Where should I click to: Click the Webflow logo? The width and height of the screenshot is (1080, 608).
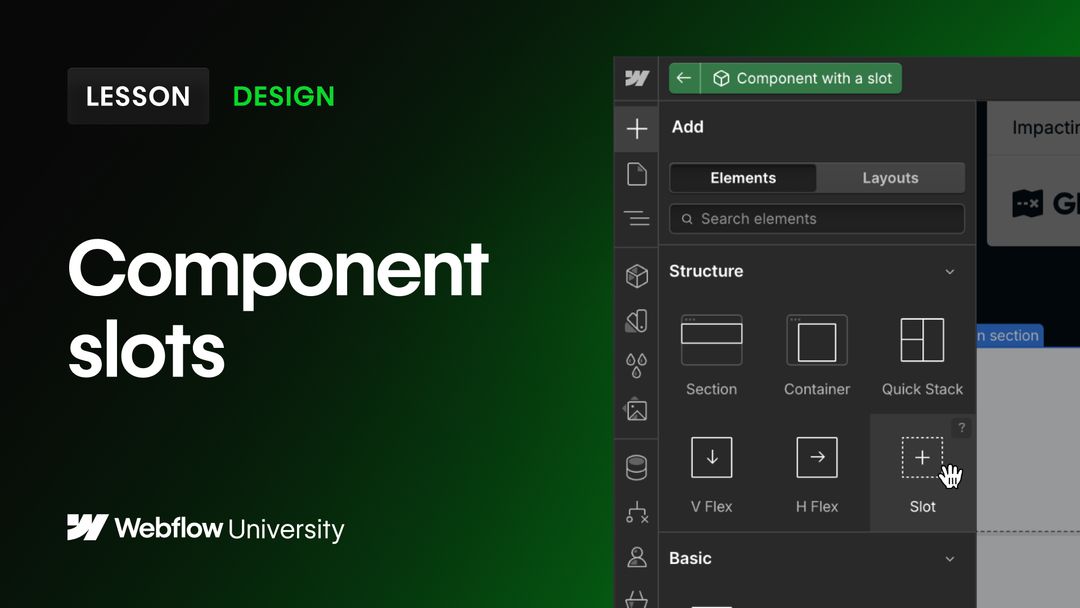click(x=637, y=78)
